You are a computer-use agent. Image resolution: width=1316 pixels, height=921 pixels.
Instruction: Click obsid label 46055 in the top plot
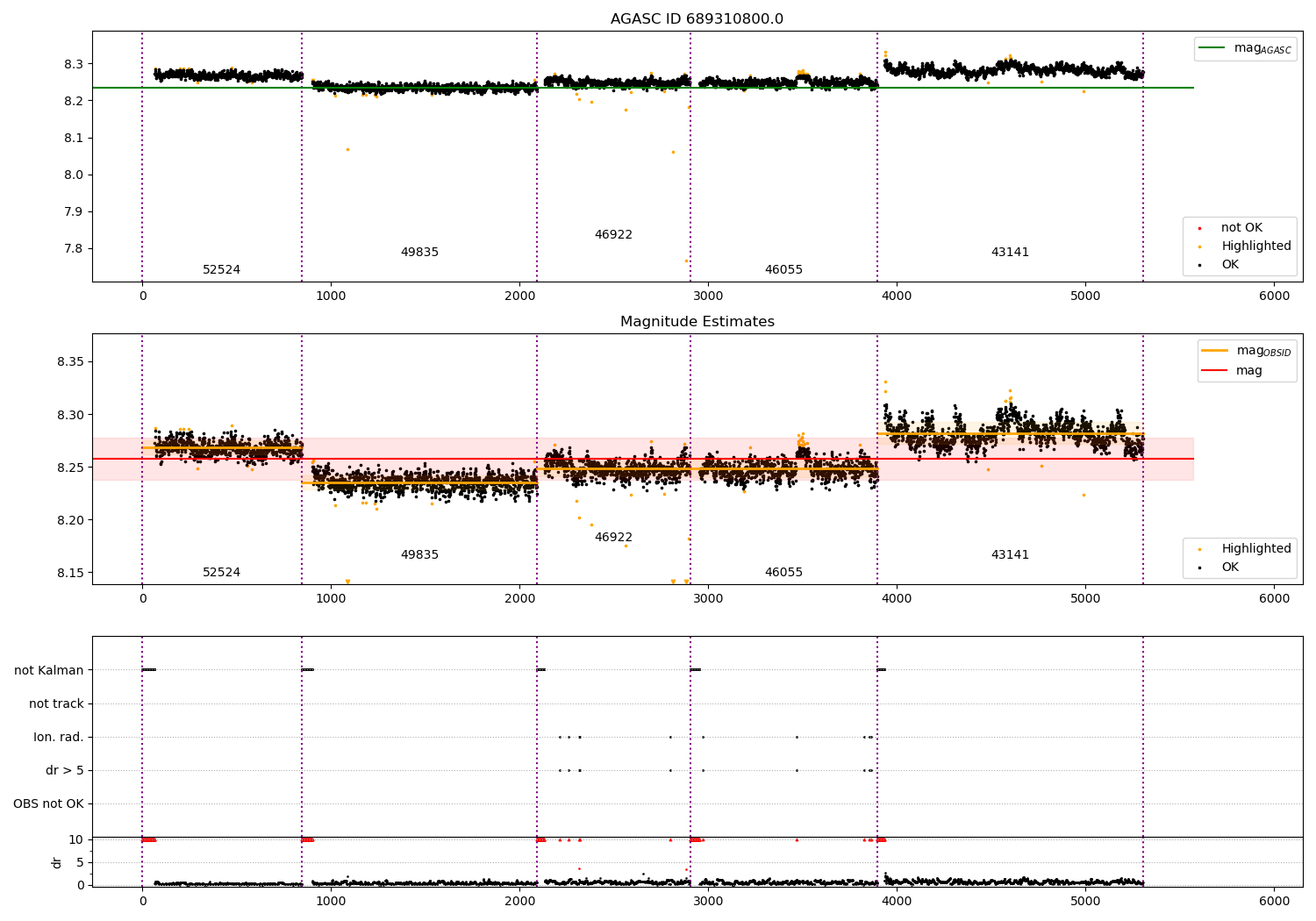[783, 270]
